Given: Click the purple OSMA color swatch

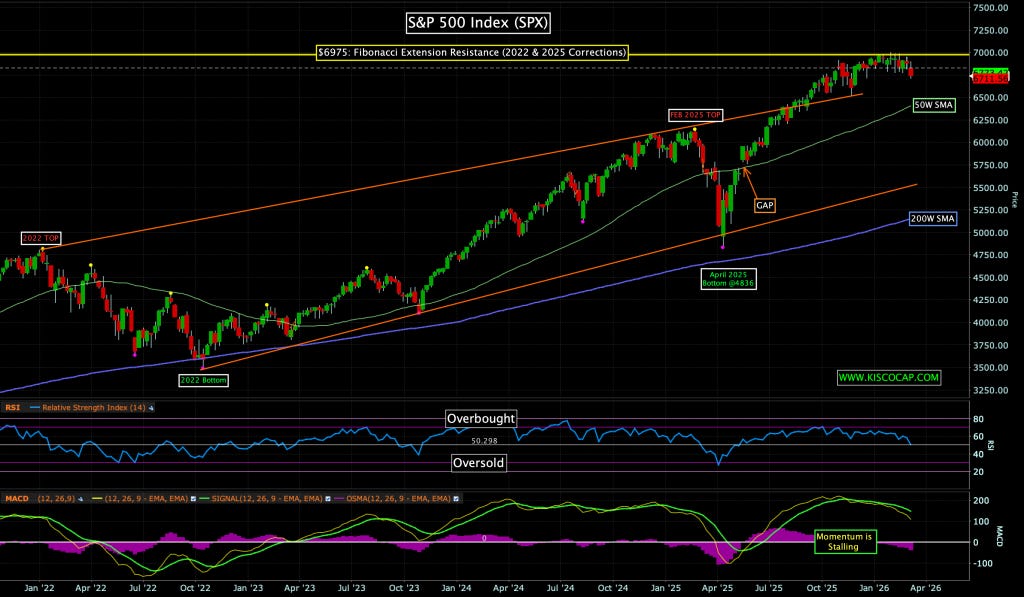Looking at the screenshot, I should (339, 497).
